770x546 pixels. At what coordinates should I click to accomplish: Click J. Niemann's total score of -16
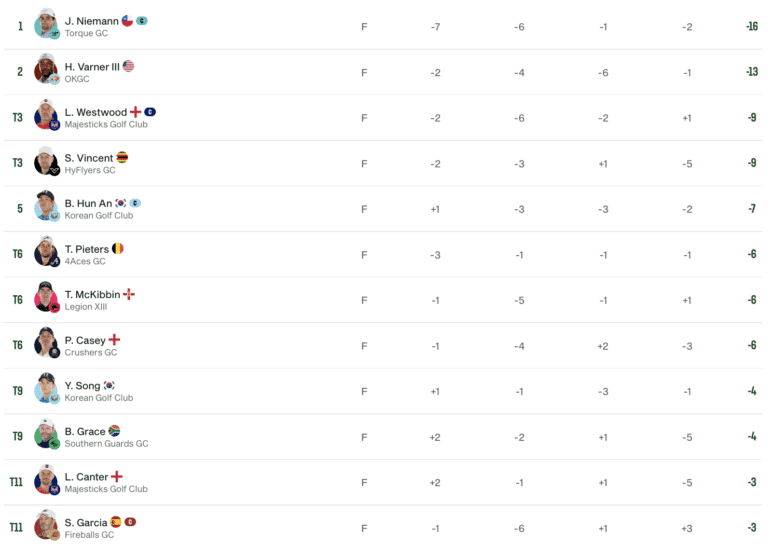752,27
